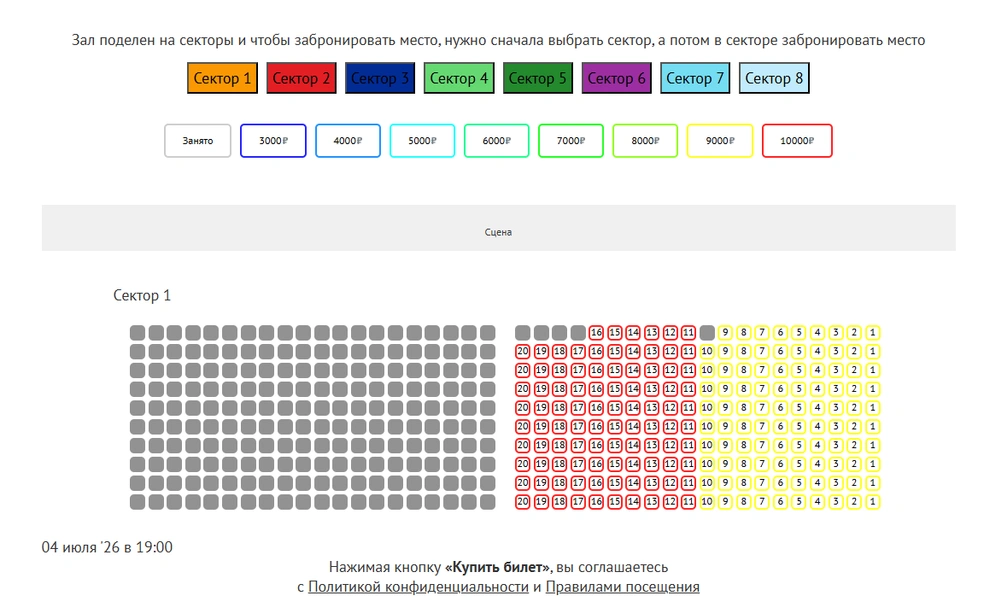Pick seat 8 in the top row

pyautogui.click(x=744, y=333)
